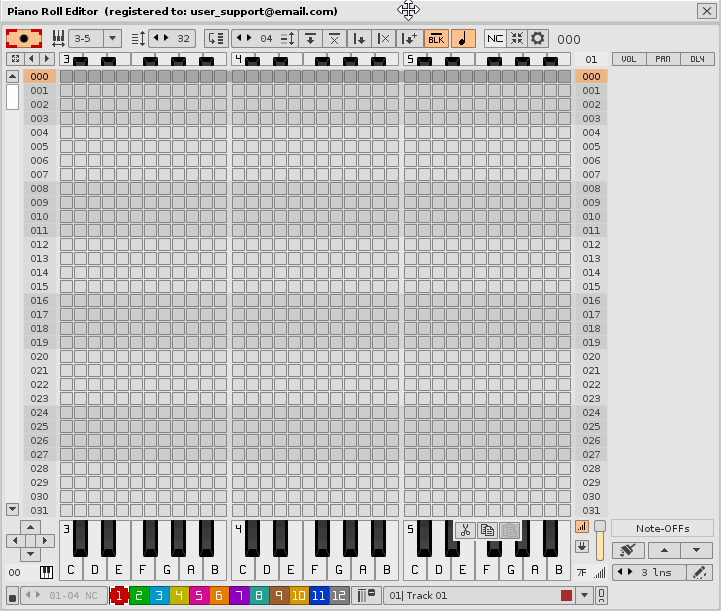Click the follow cursor lines icon
Viewport: 721px width, 611px height.
(216, 39)
